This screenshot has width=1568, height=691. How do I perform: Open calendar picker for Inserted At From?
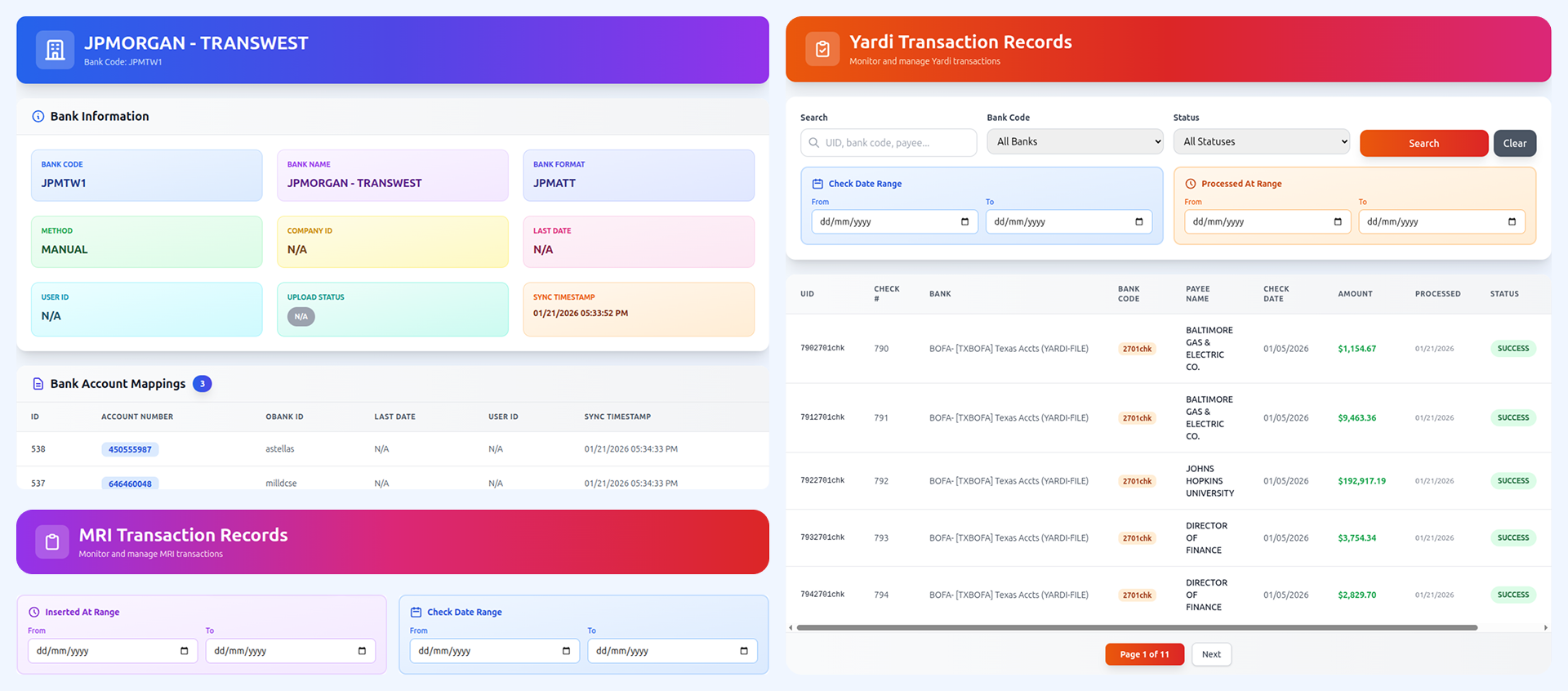[184, 651]
